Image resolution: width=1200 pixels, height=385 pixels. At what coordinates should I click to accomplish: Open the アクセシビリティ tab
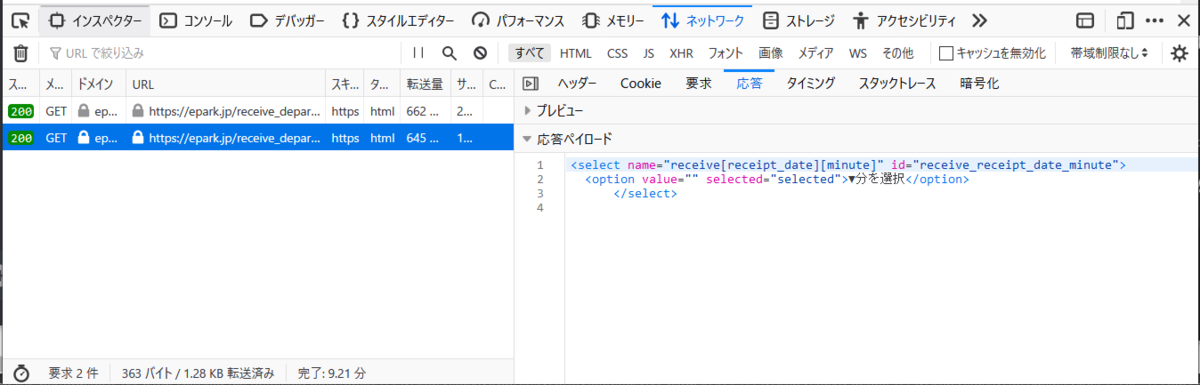tap(904, 20)
